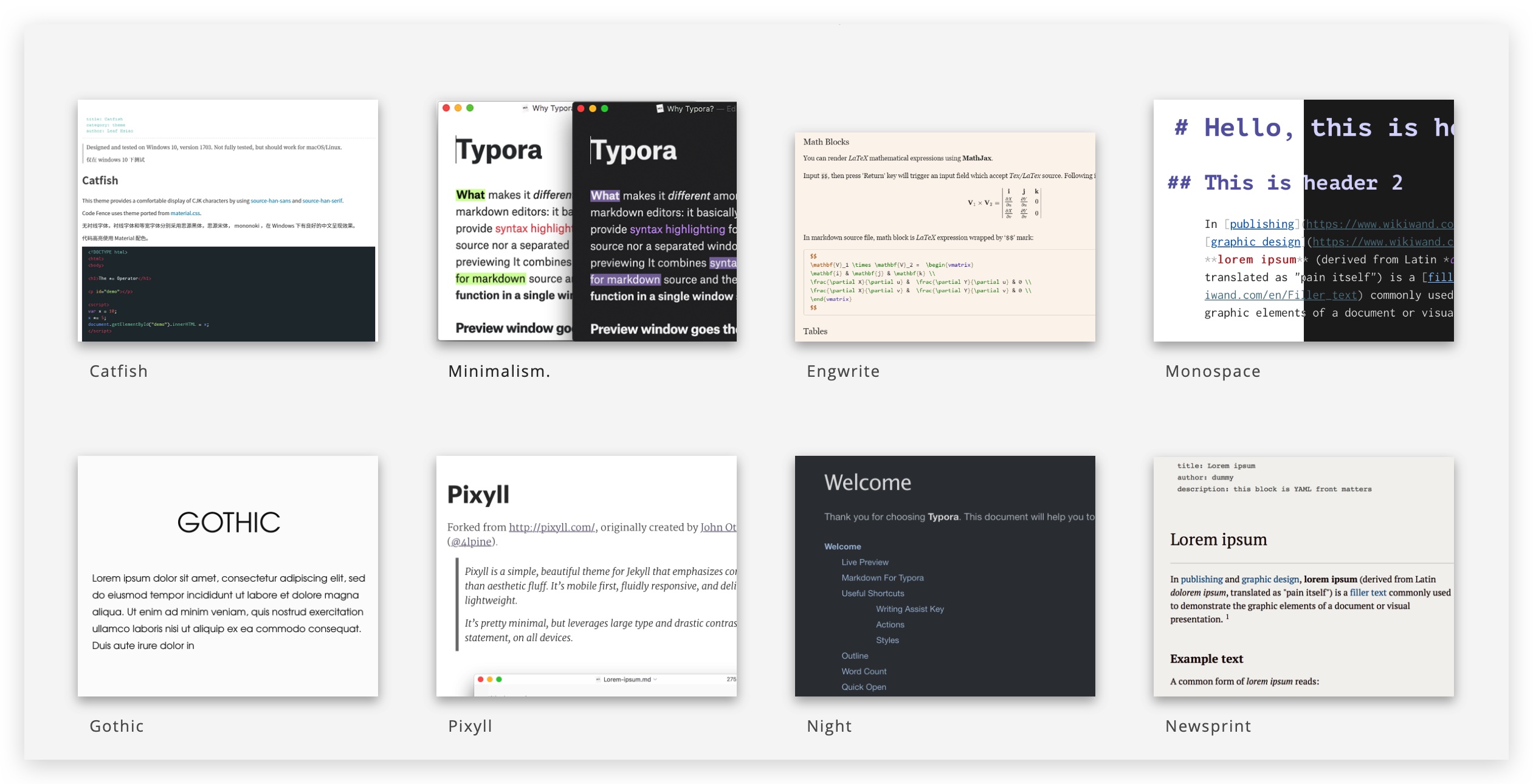The height and width of the screenshot is (784, 1533).
Task: Click the red dot in dark Minimalism window
Action: [580, 108]
